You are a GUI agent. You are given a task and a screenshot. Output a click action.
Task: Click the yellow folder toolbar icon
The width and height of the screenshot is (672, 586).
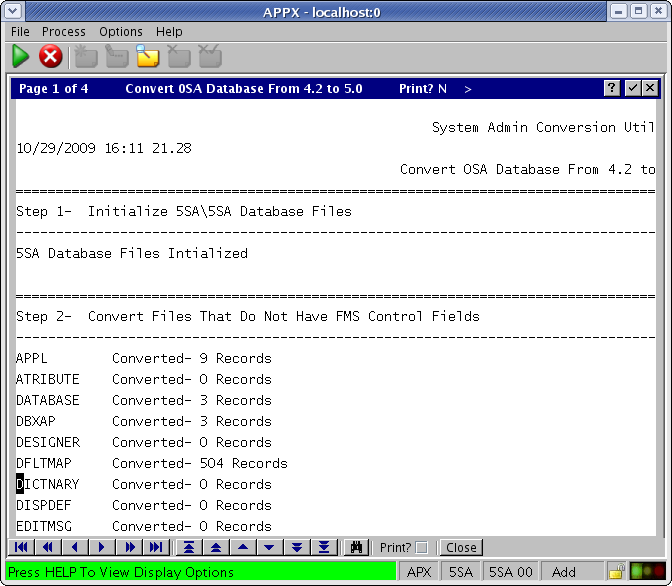(x=148, y=57)
